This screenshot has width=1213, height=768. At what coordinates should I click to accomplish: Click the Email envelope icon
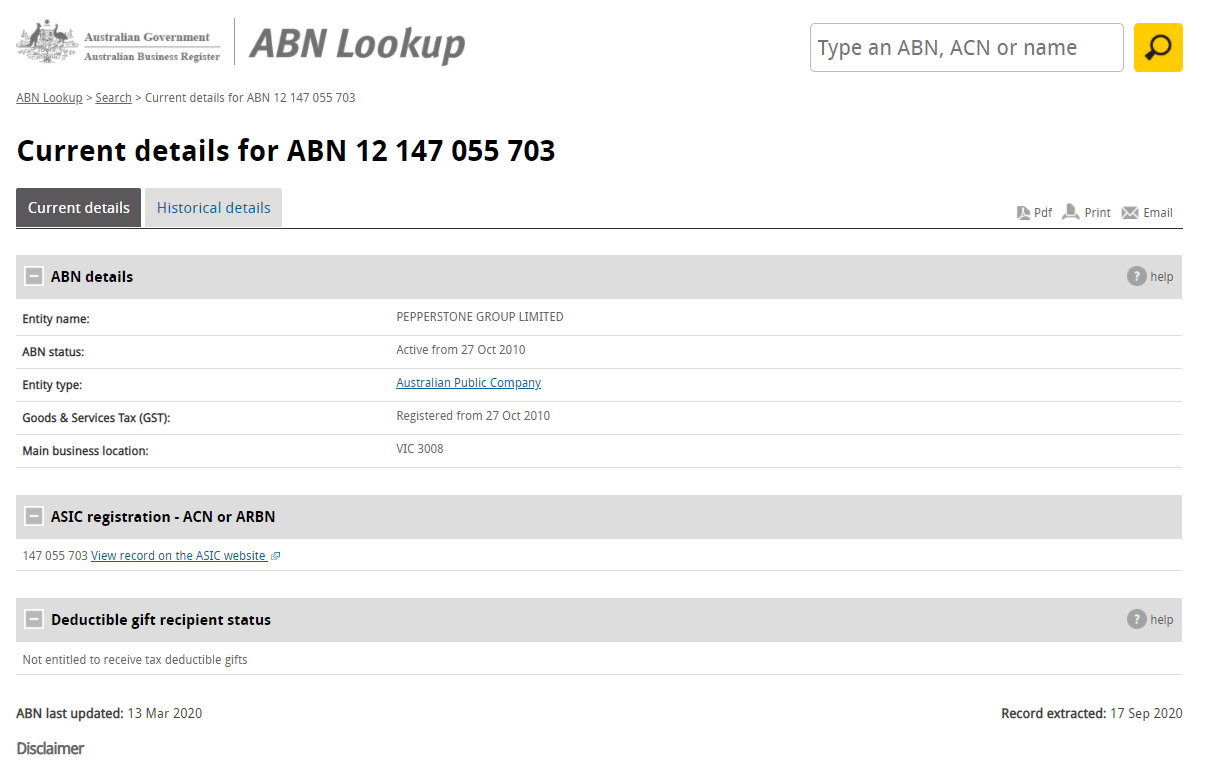(x=1130, y=212)
